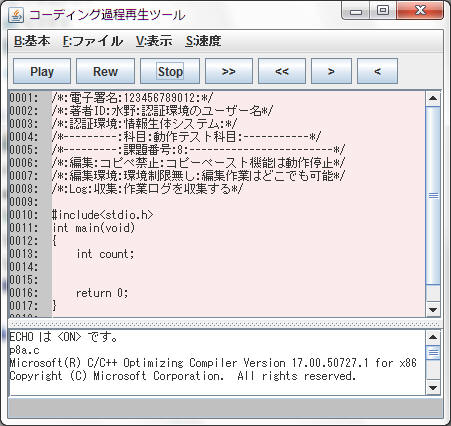Fast rewind with the << button
Screen dimensions: 451x426
coord(282,71)
